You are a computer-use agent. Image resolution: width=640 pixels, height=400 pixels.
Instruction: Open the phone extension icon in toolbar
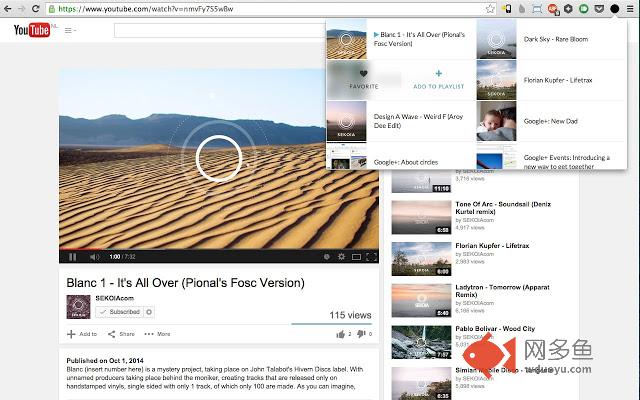tap(507, 9)
